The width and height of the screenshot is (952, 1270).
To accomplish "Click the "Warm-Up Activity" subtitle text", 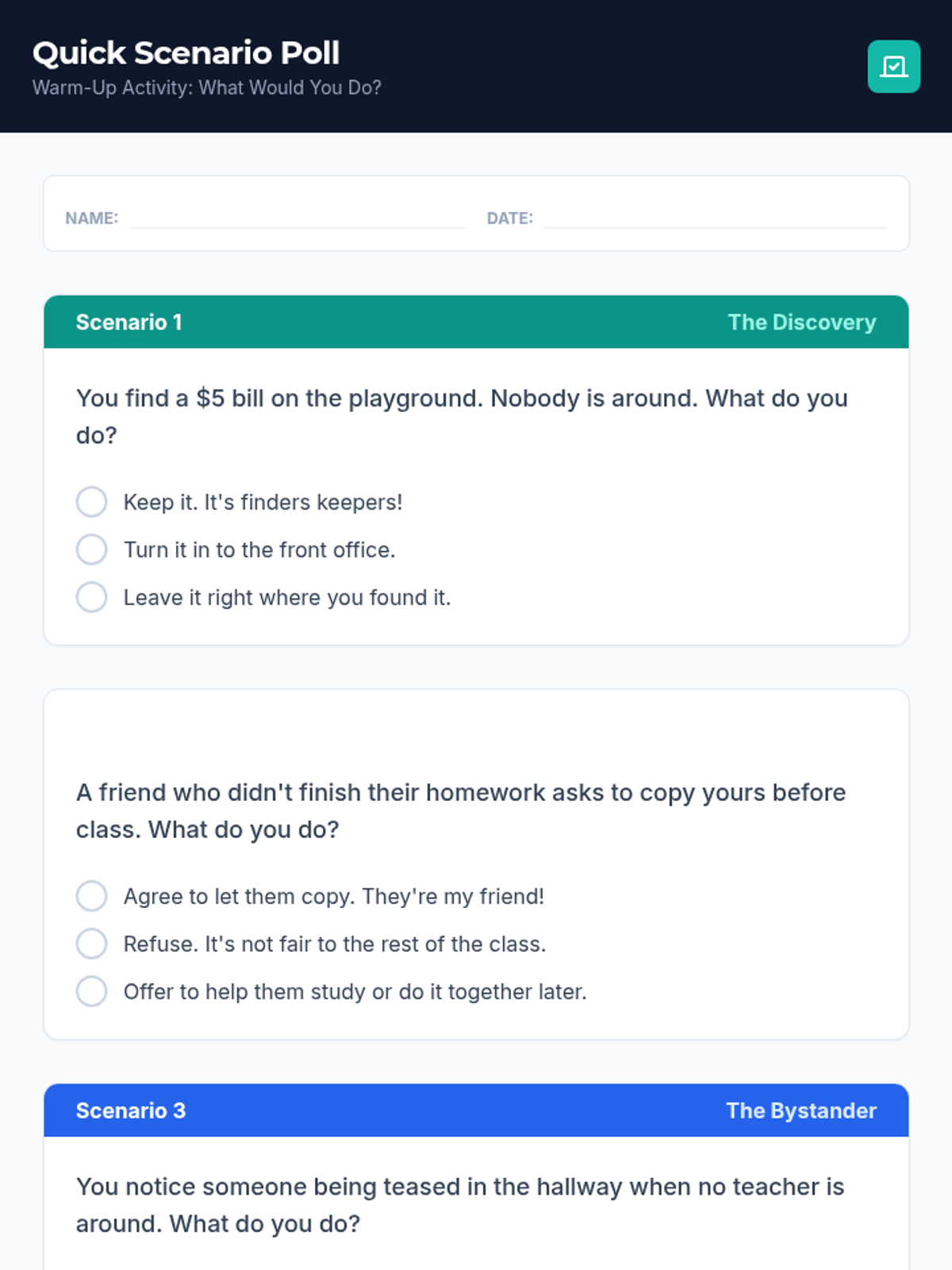I will [207, 87].
